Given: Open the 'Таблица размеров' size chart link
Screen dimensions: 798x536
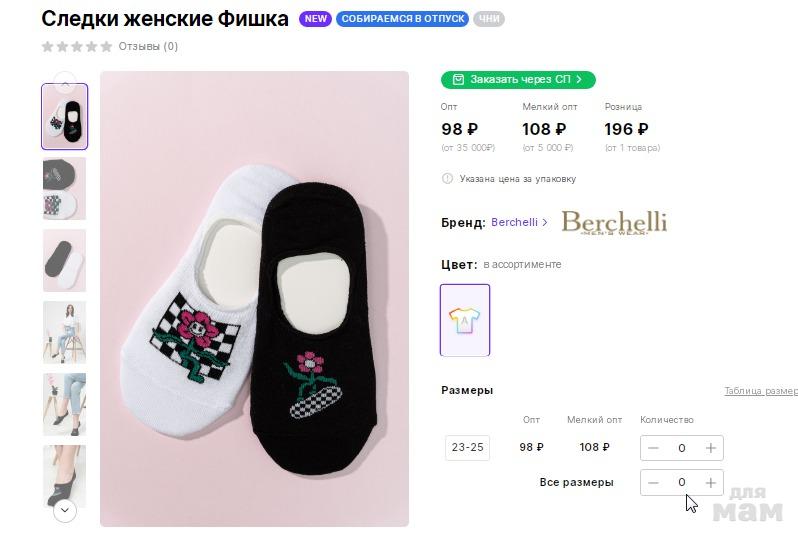Looking at the screenshot, I should coord(761,391).
